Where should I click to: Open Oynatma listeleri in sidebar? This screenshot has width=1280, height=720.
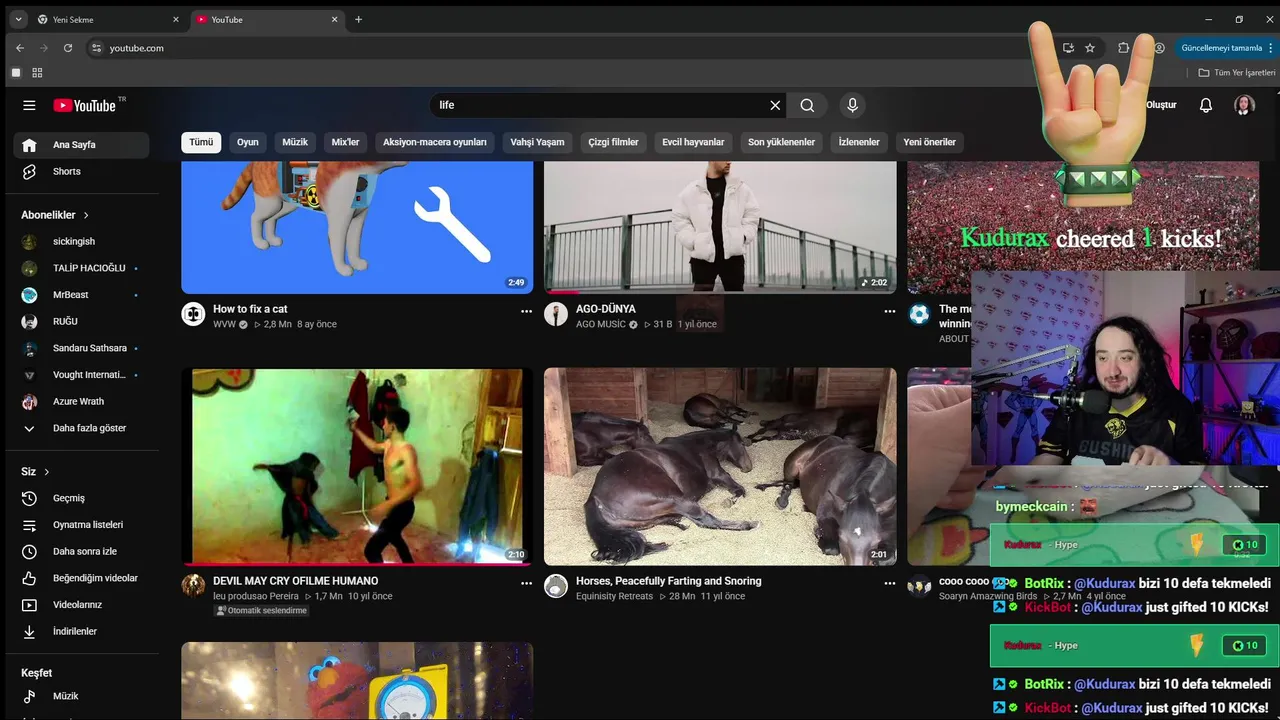[82, 525]
